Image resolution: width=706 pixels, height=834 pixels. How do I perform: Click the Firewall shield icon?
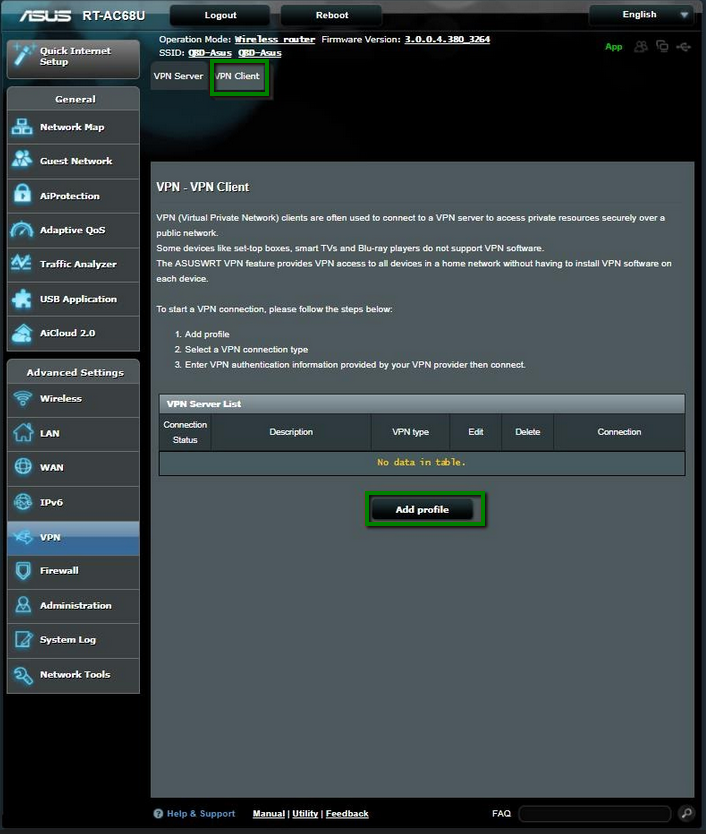[x=23, y=571]
